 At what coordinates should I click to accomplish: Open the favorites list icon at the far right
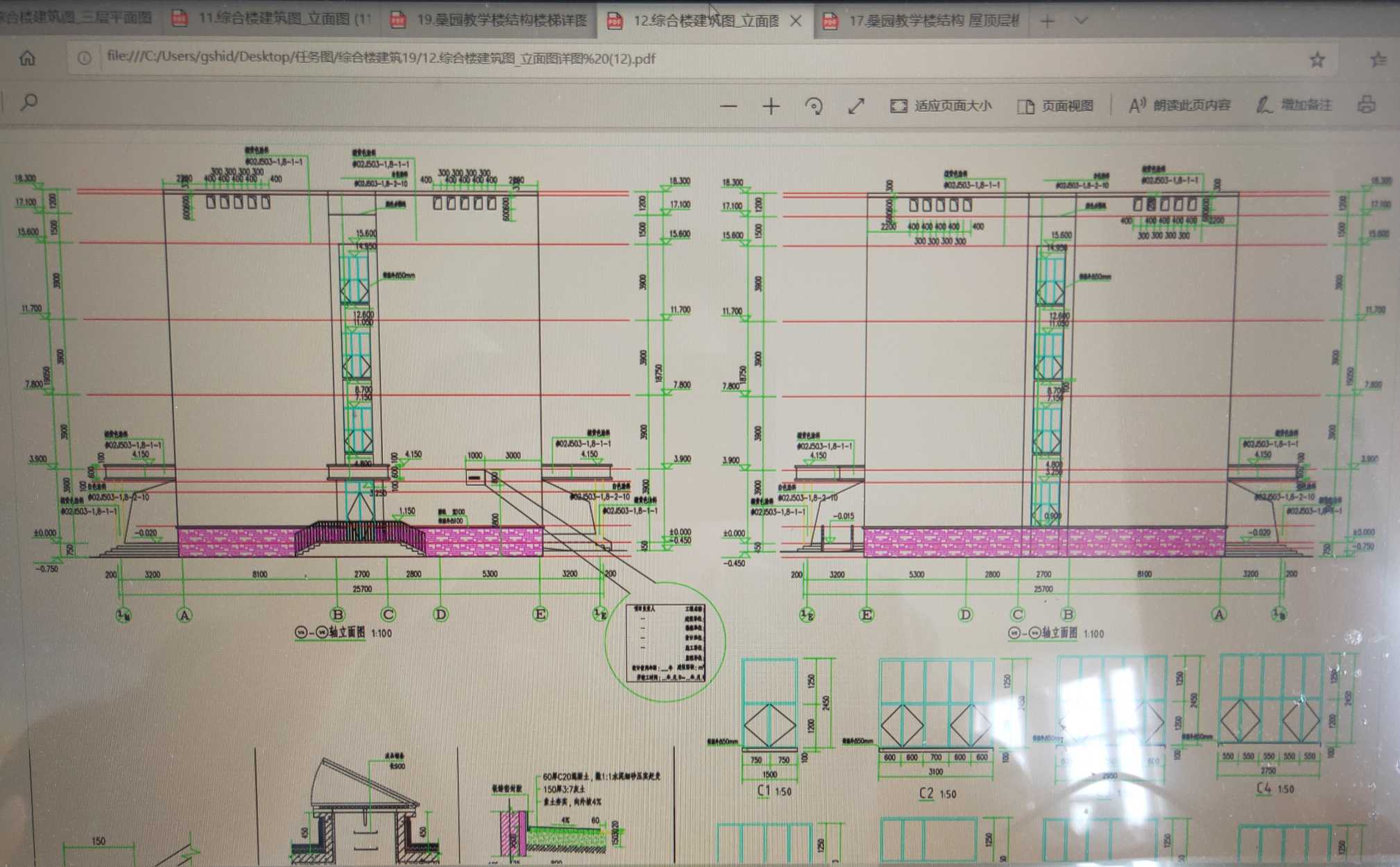click(x=1378, y=60)
